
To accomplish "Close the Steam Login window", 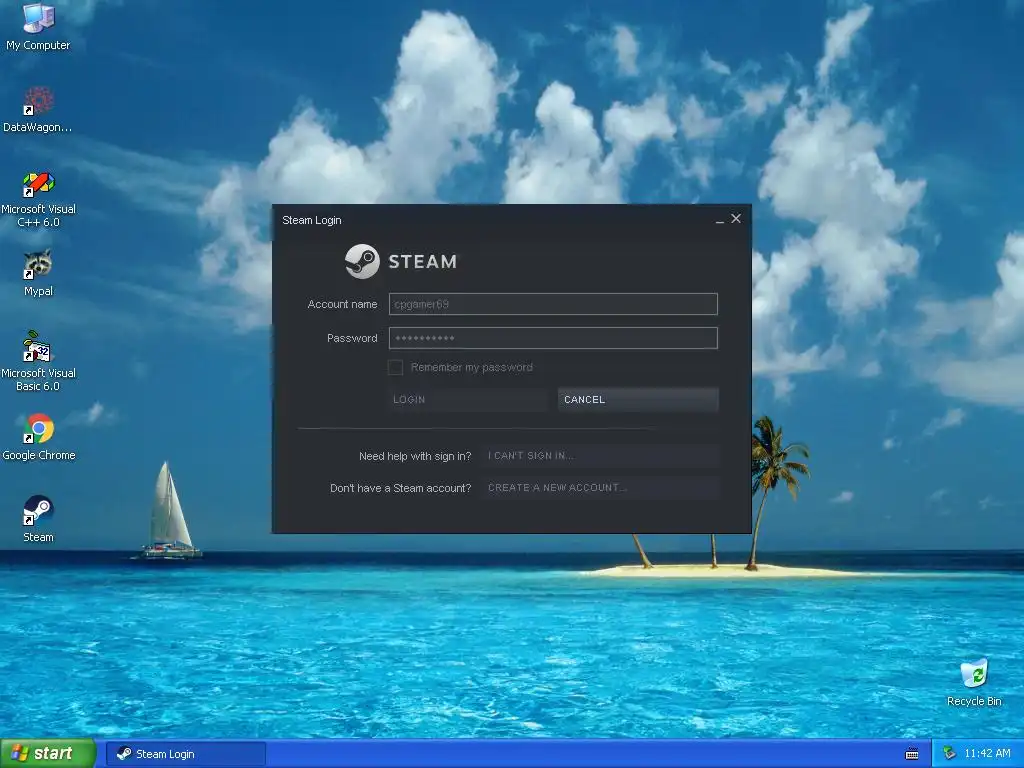I will point(736,219).
